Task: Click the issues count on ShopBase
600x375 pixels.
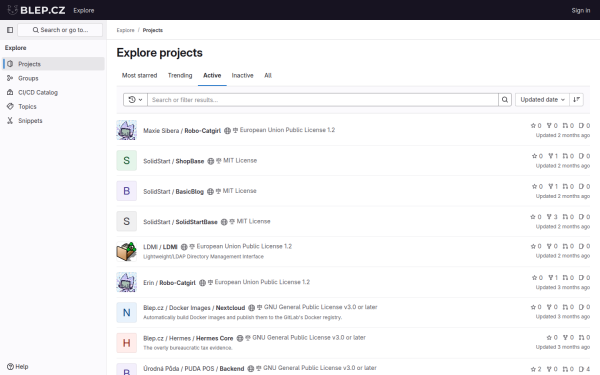Action: pyautogui.click(x=584, y=156)
